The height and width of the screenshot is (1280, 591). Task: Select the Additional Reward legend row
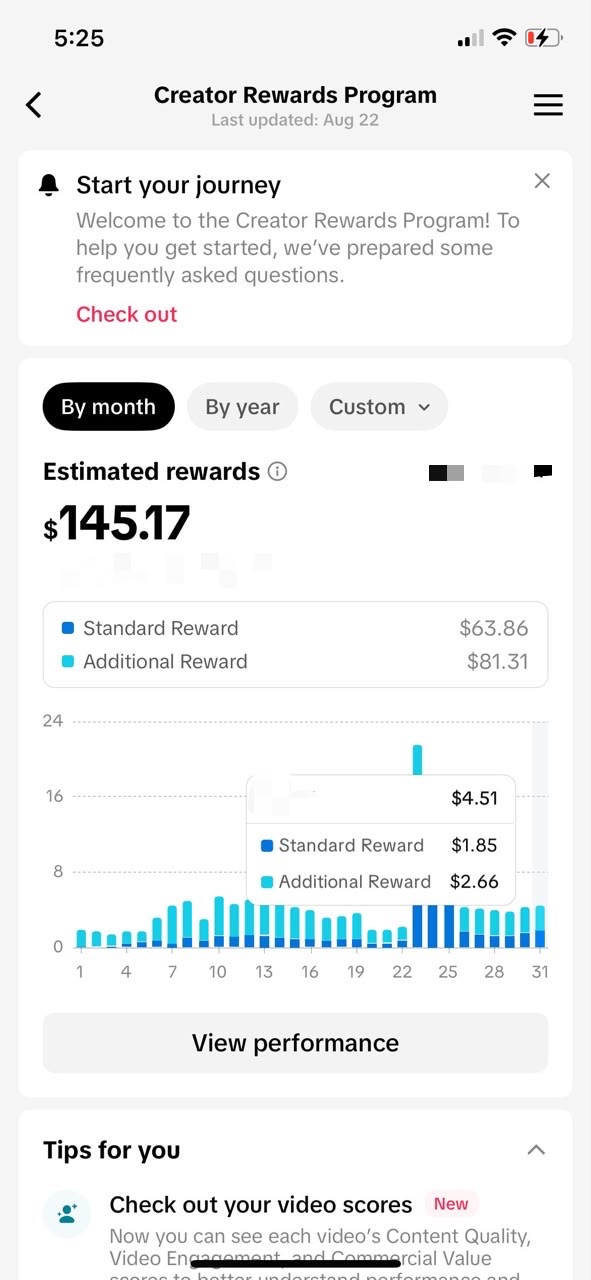pos(295,661)
